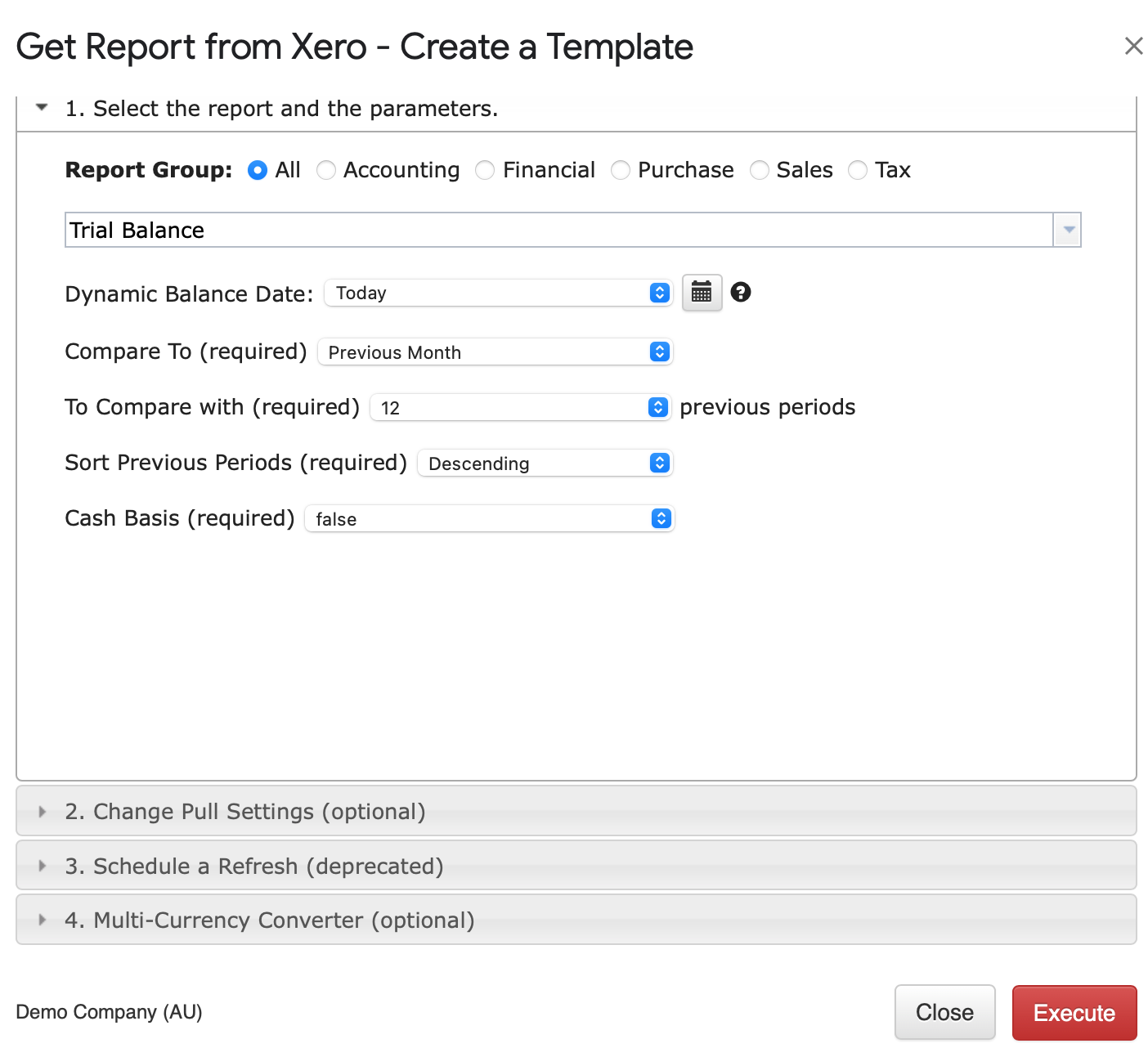Expand 3. Schedule a Refresh section
Screen dimensions: 1148x1048
pyautogui.click(x=576, y=866)
